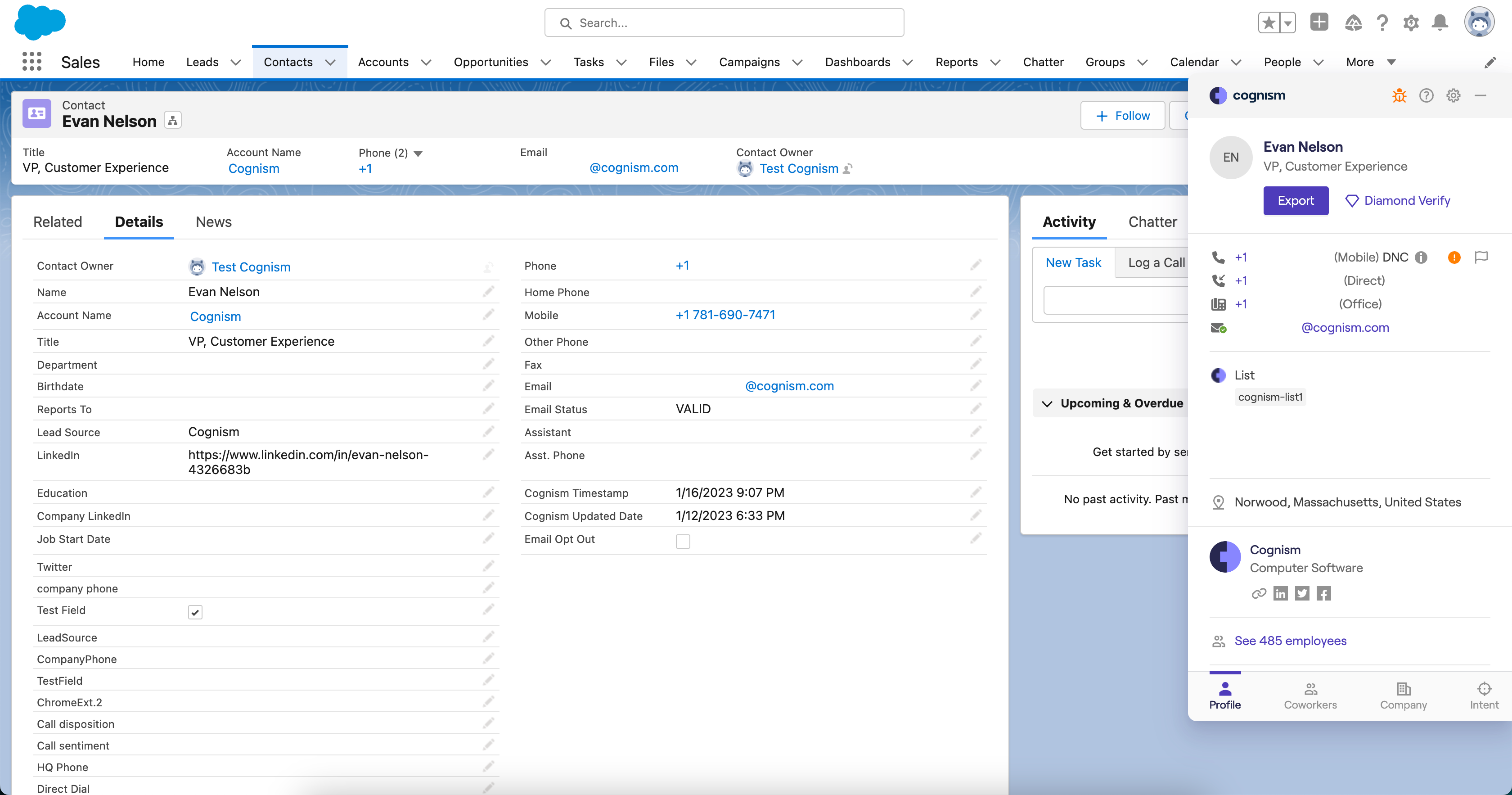Open the App Launcher grid icon
The height and width of the screenshot is (795, 1512).
[x=31, y=62]
